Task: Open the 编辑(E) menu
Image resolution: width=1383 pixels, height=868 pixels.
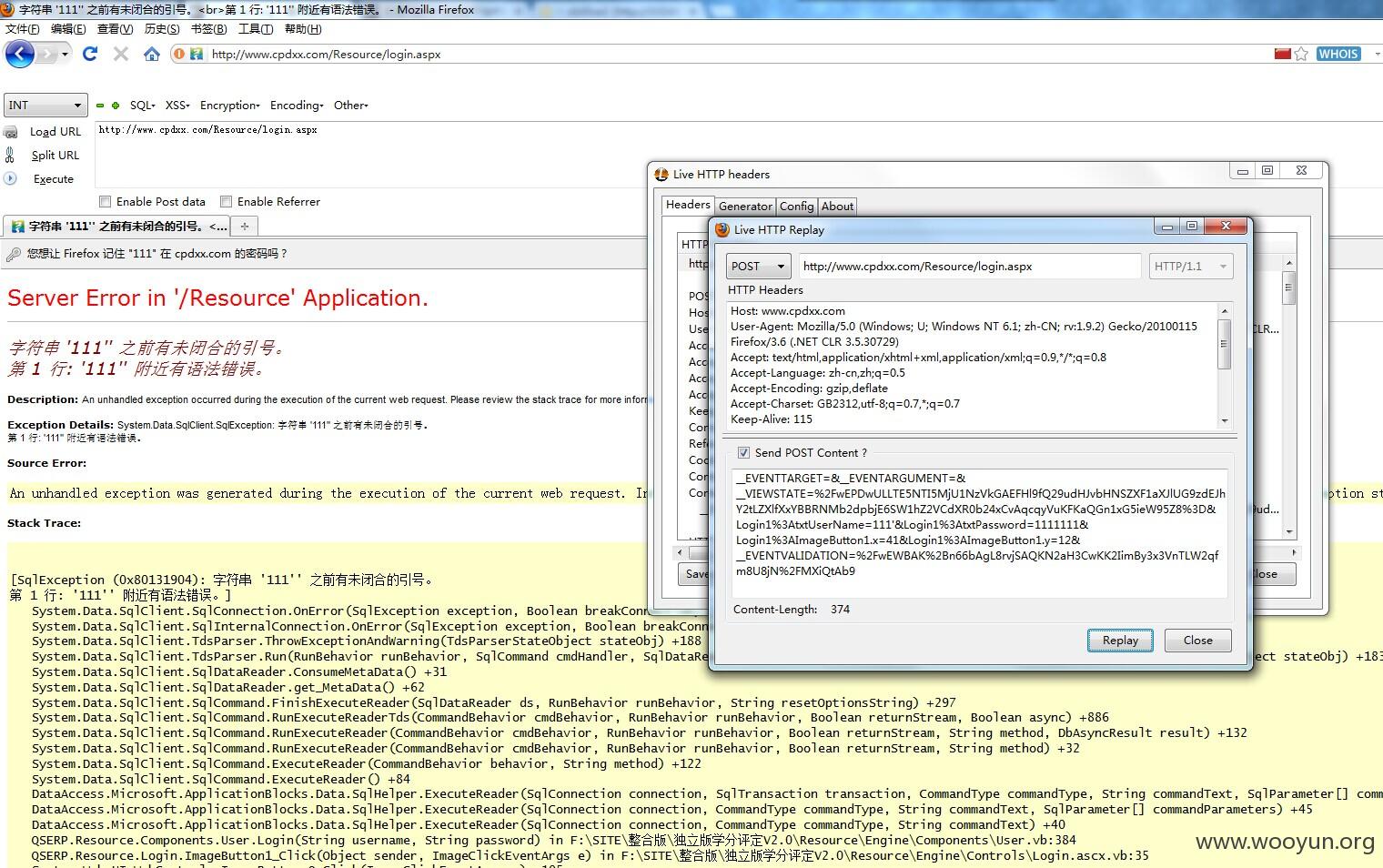Action: (68, 29)
